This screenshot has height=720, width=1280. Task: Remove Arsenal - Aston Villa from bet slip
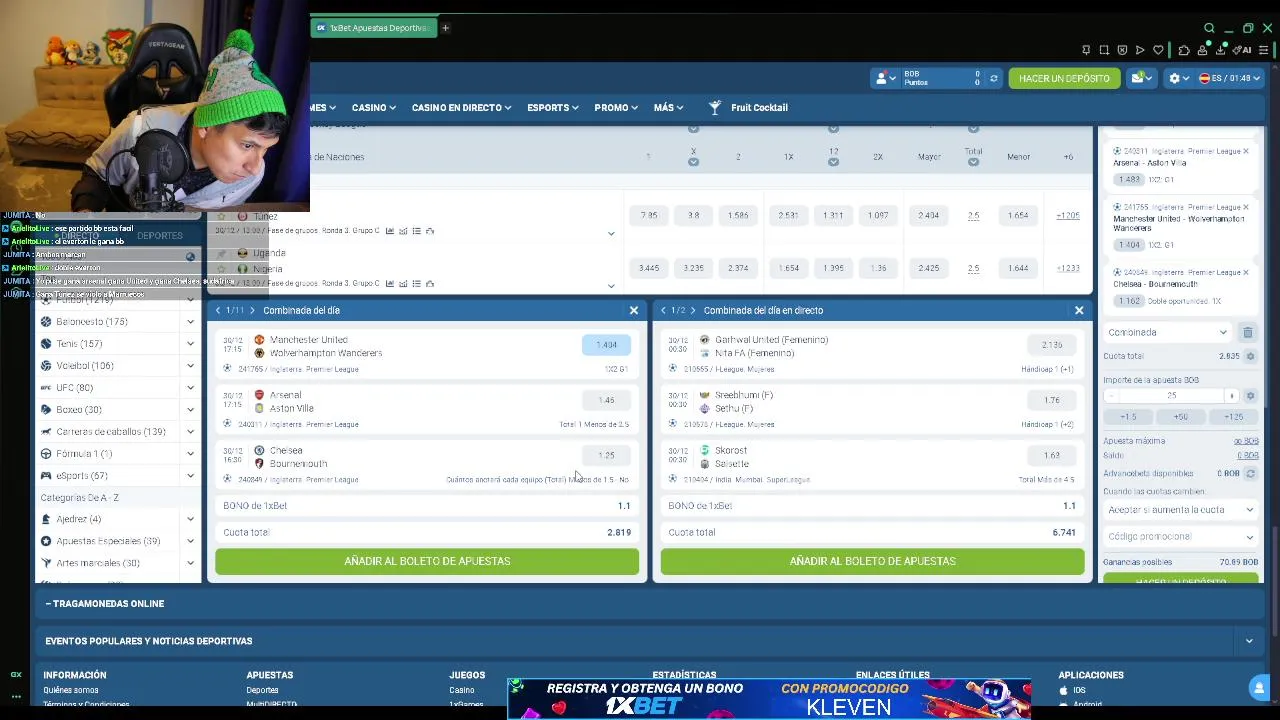[1246, 151]
